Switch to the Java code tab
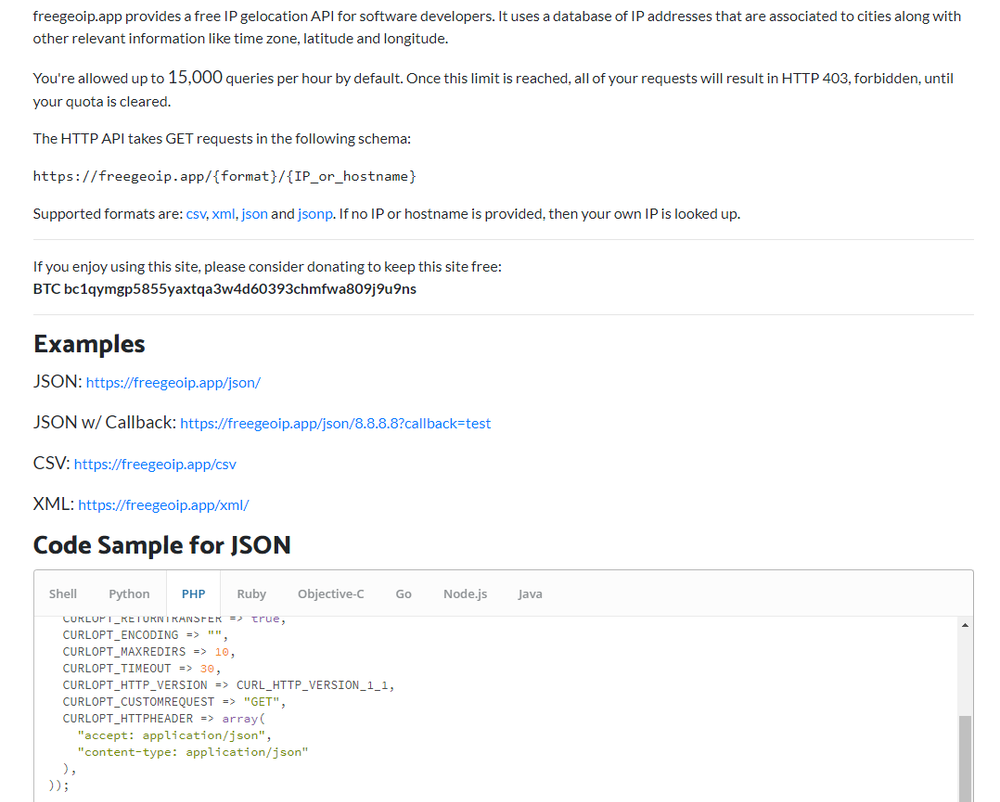 pos(530,593)
